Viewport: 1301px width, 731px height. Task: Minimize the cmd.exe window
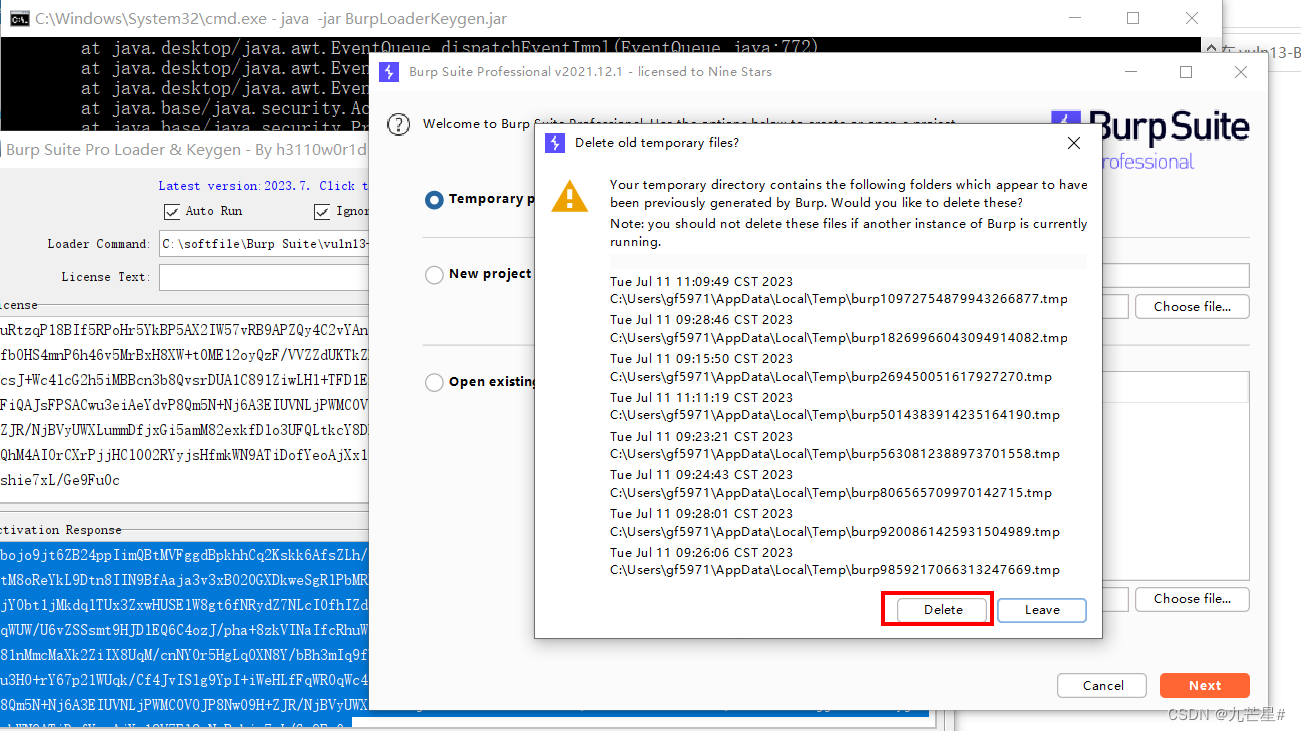tap(1075, 18)
